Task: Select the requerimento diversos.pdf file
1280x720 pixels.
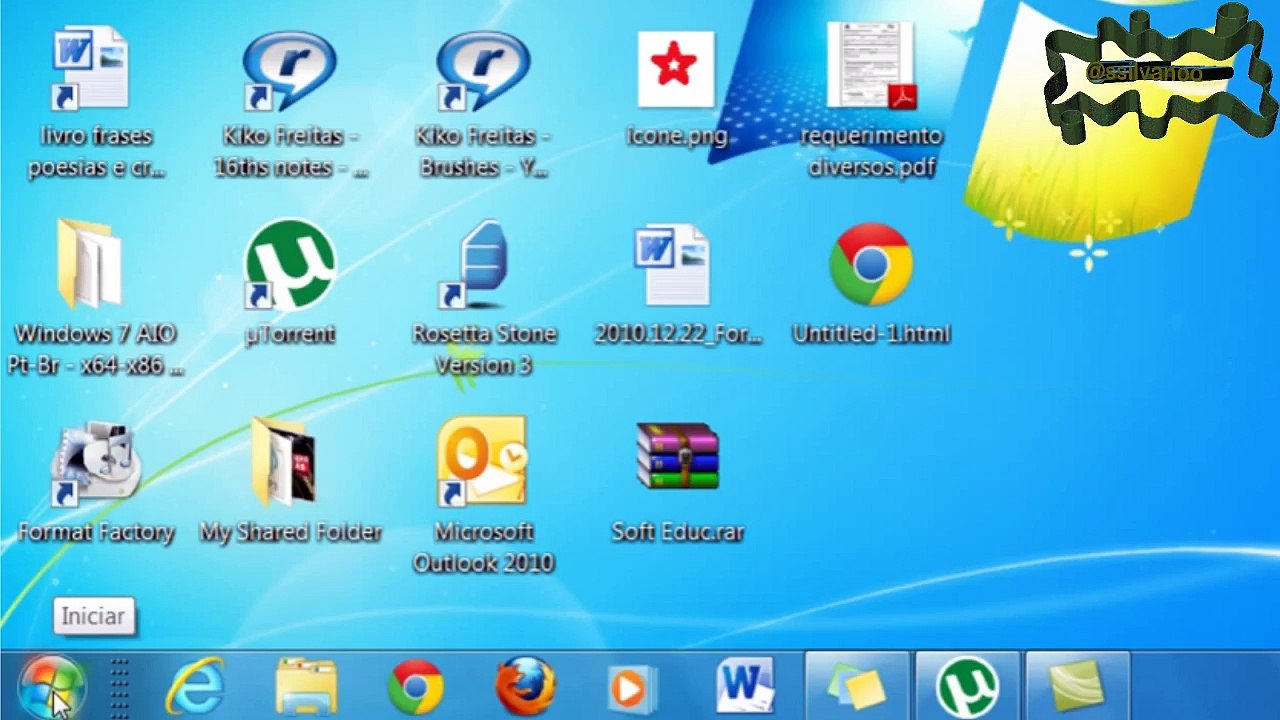Action: click(871, 69)
